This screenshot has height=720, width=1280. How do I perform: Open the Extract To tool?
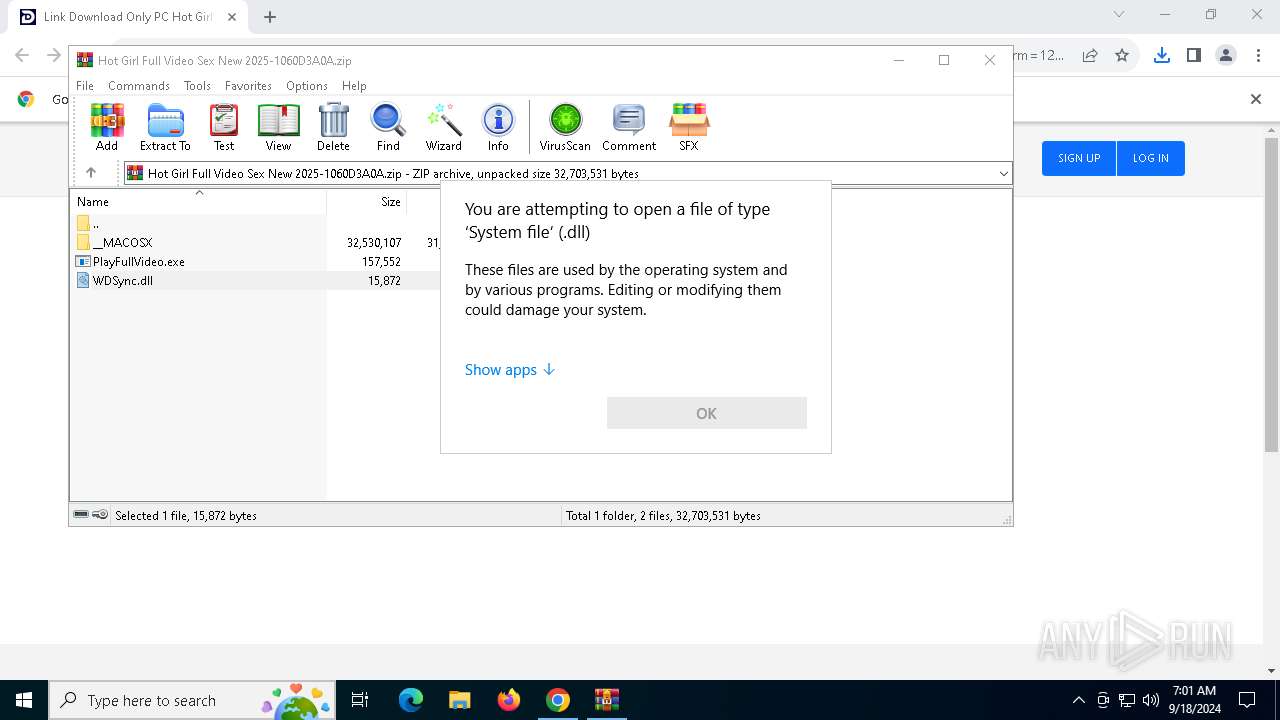pyautogui.click(x=165, y=127)
